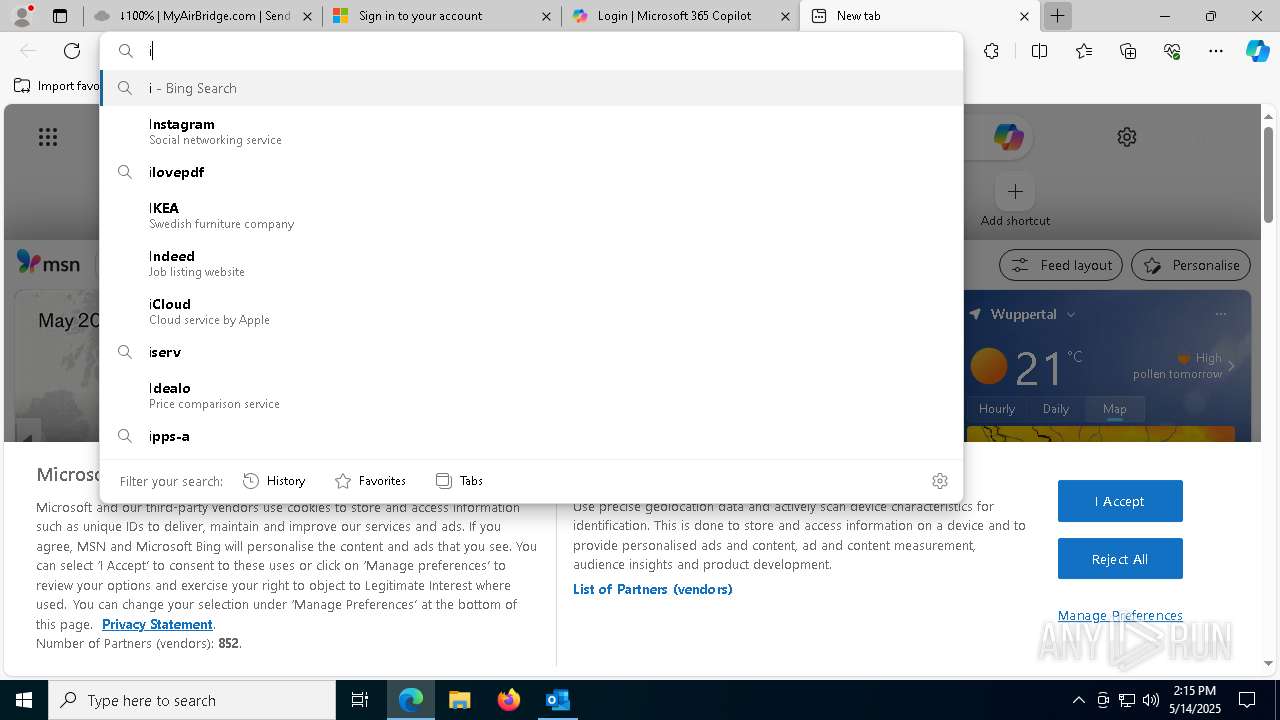
Task: Click the Import favorites bookmark item
Action: click(57, 86)
